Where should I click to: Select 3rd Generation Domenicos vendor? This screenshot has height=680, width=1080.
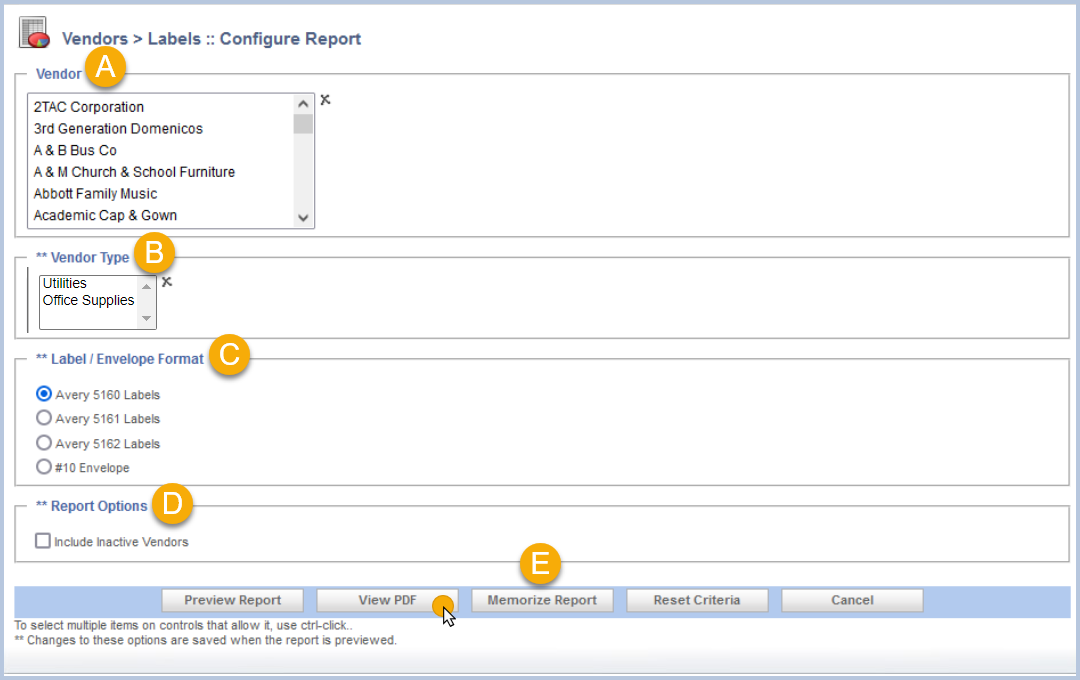coord(118,129)
